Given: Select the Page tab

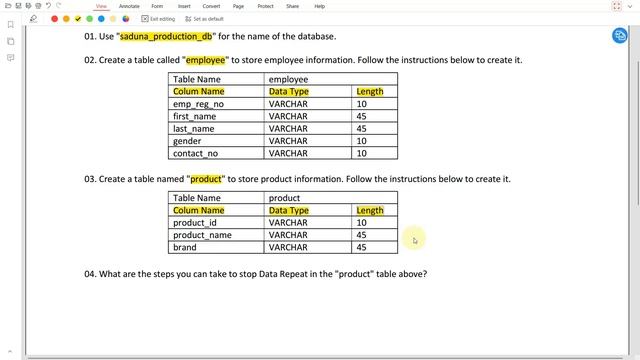Looking at the screenshot, I should [238, 6].
